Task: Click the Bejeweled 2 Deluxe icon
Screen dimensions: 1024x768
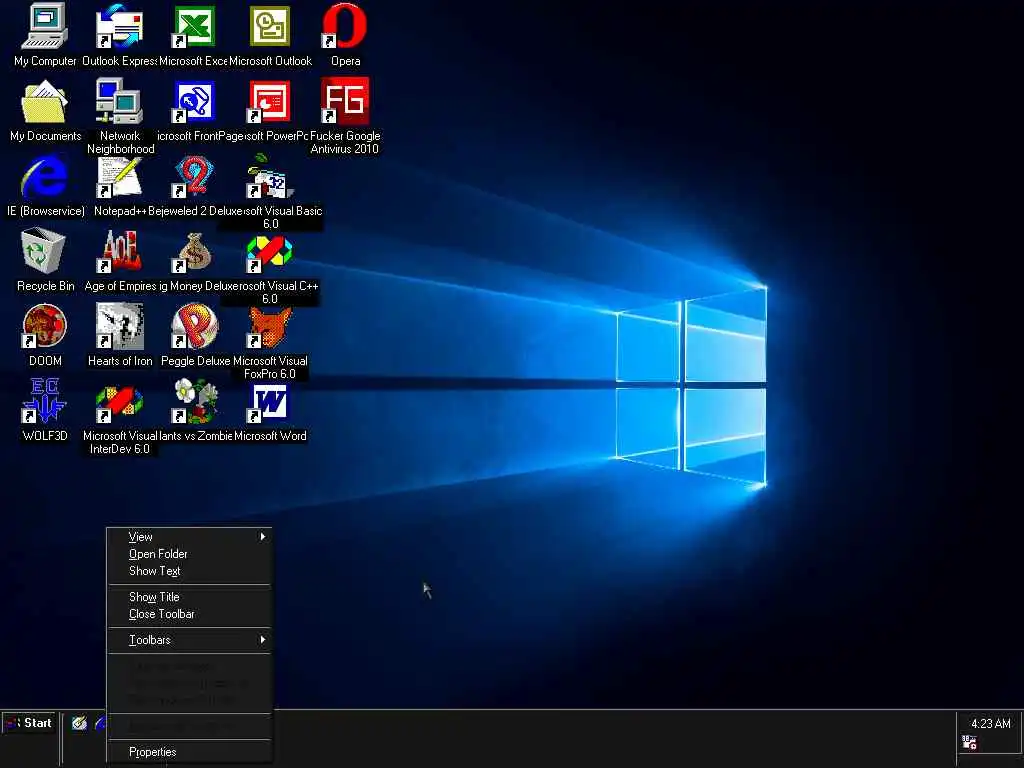Action: click(x=194, y=176)
